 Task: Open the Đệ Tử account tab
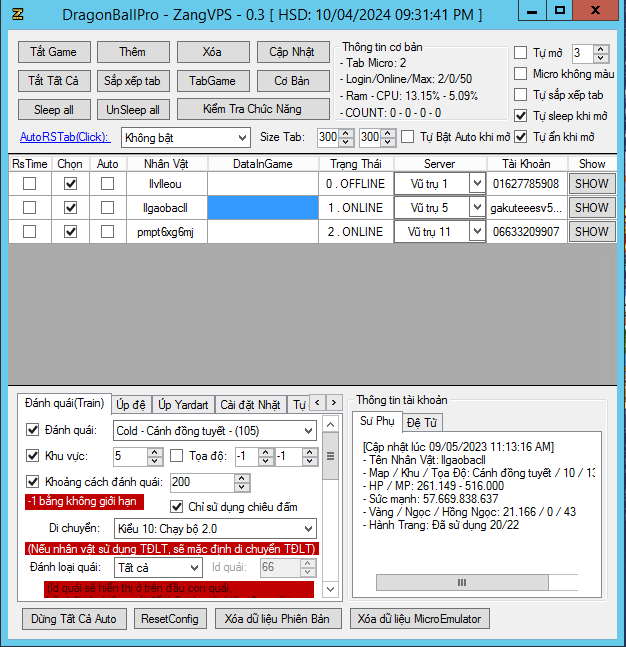tap(421, 423)
